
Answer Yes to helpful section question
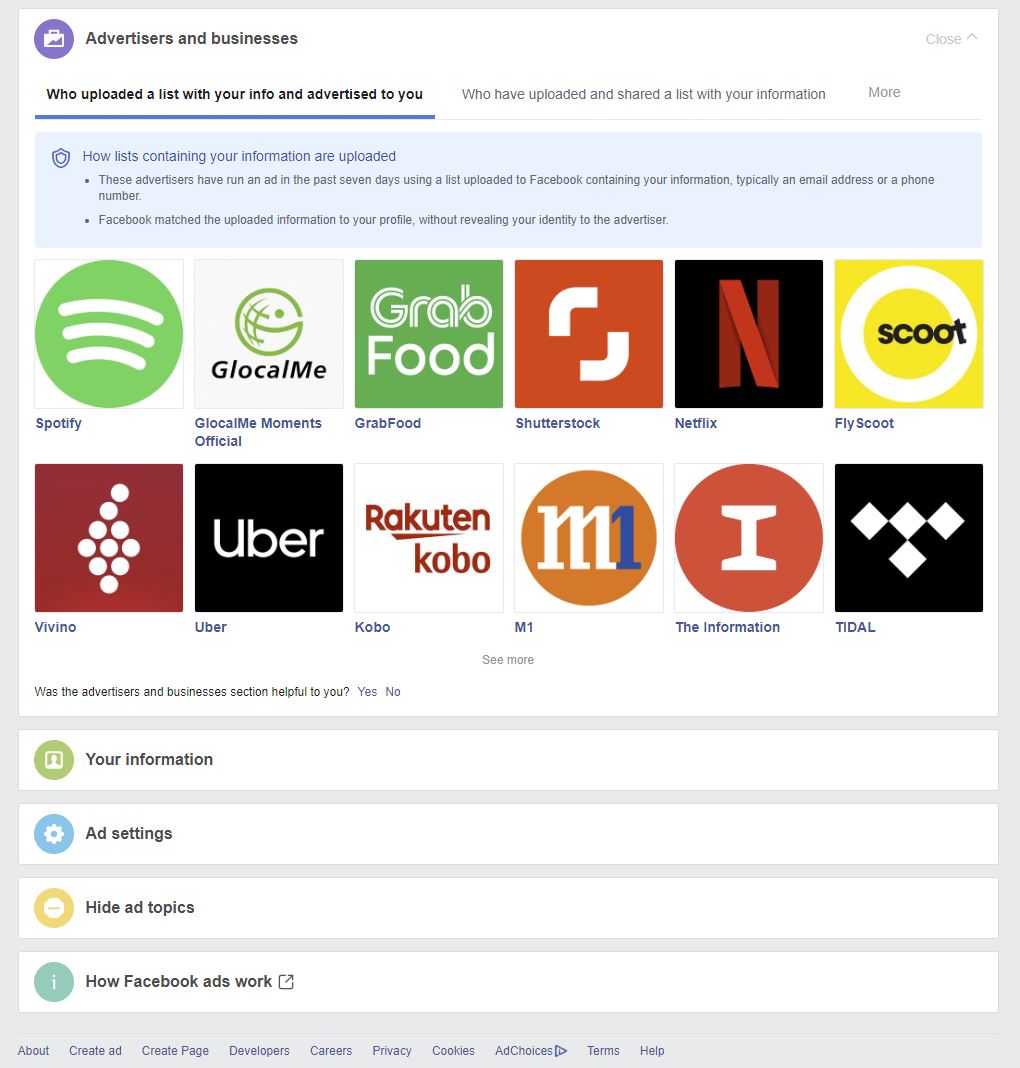click(x=367, y=691)
